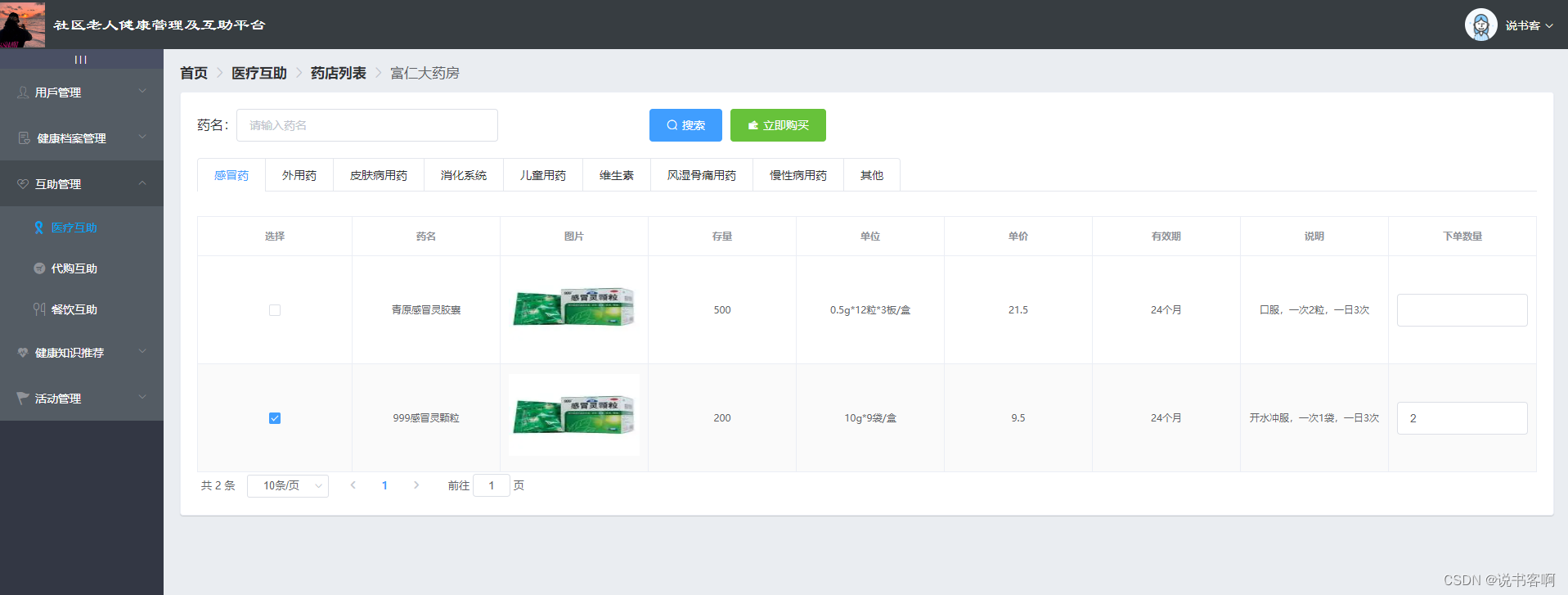This screenshot has height=595, width=1568.
Task: Click the 共 2 条 total count text
Action: [x=218, y=485]
